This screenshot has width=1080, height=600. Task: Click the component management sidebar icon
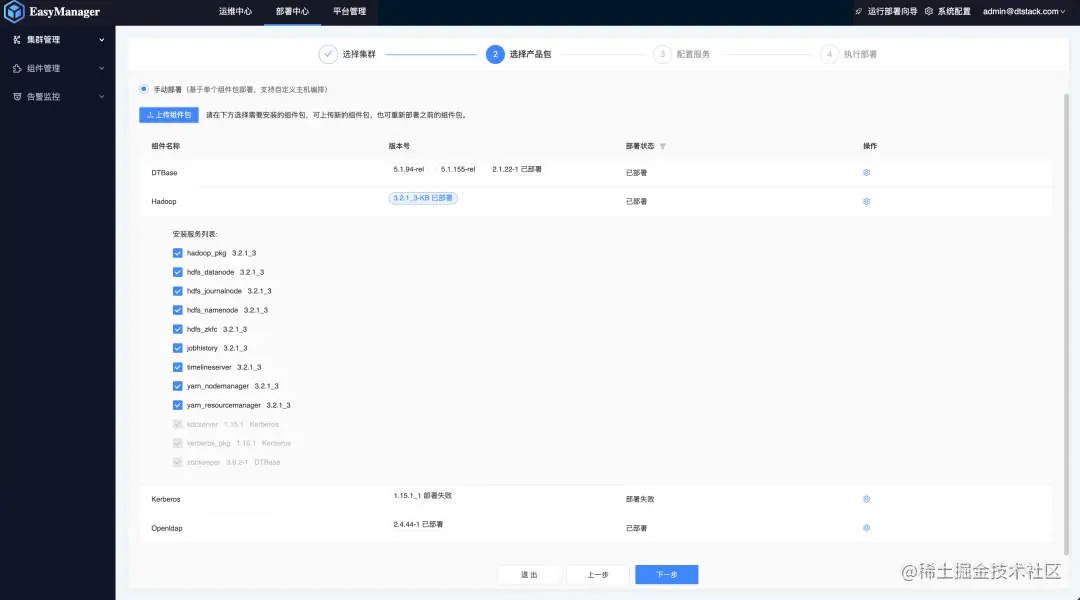tap(17, 68)
